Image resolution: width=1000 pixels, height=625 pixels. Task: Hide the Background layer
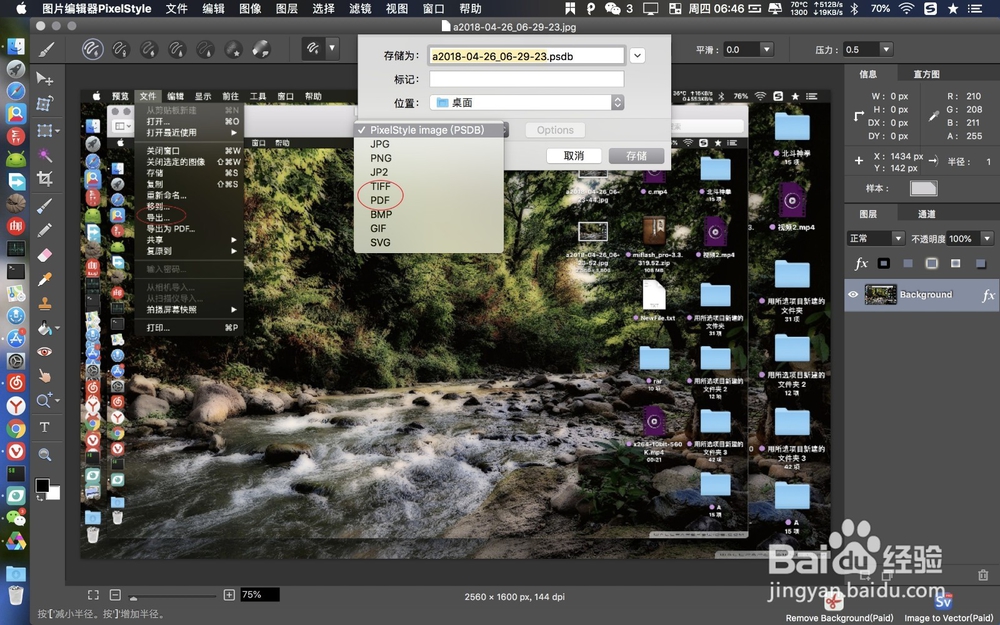853,294
